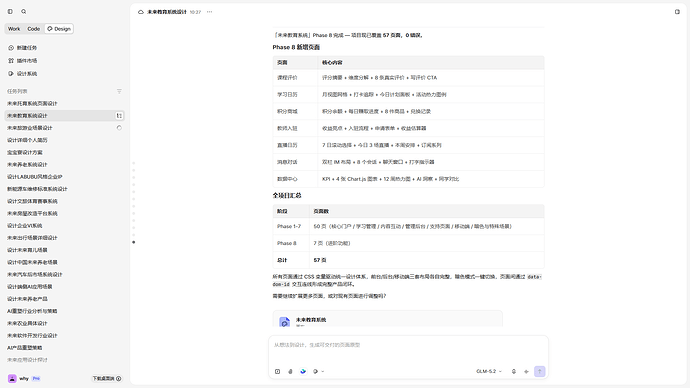Click the sparkle enhance prompt icon

(526, 371)
